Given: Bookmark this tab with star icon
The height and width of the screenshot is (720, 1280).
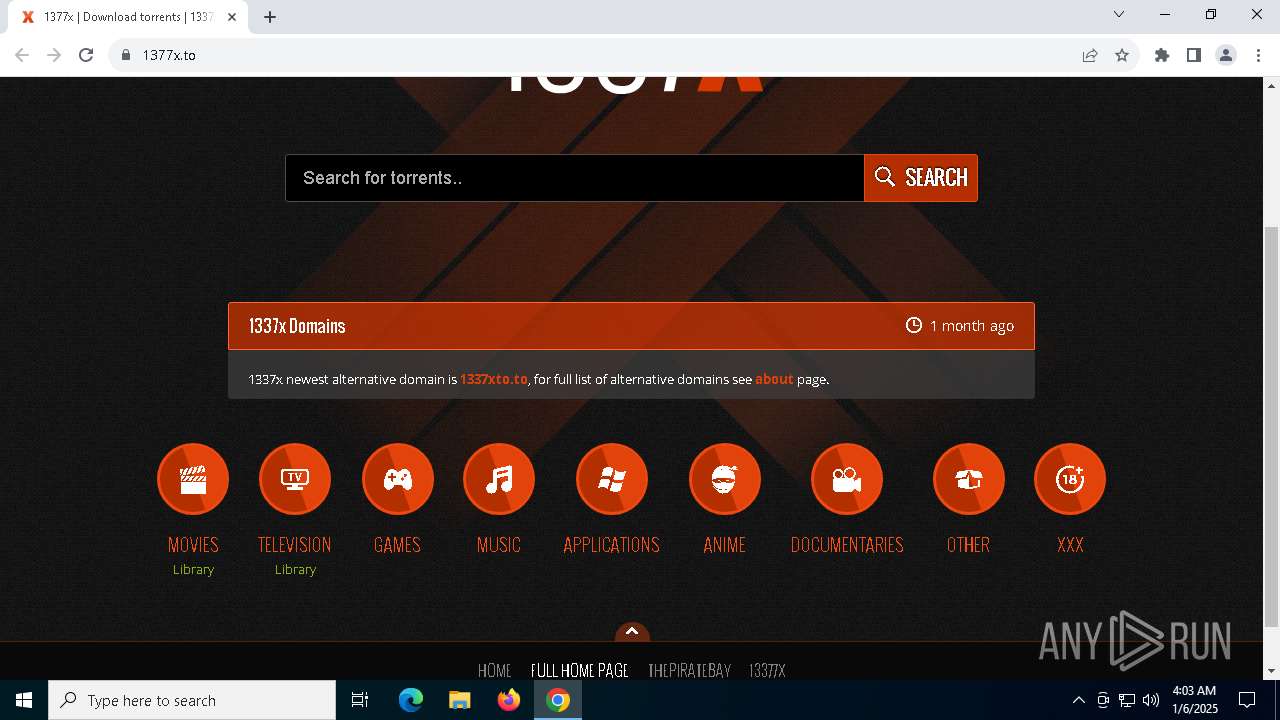Looking at the screenshot, I should (1122, 55).
